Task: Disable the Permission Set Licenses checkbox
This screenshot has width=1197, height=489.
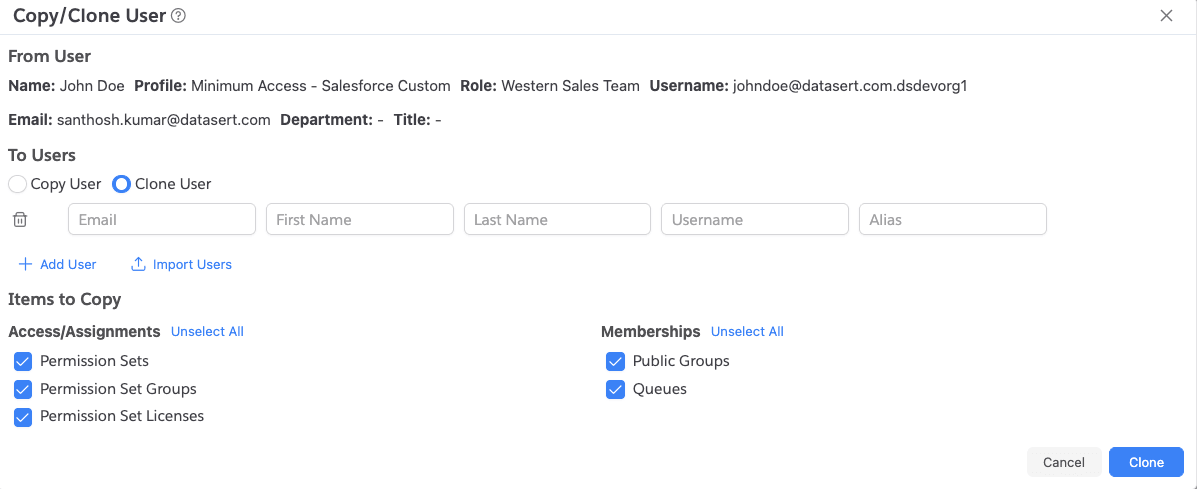Action: 23,417
